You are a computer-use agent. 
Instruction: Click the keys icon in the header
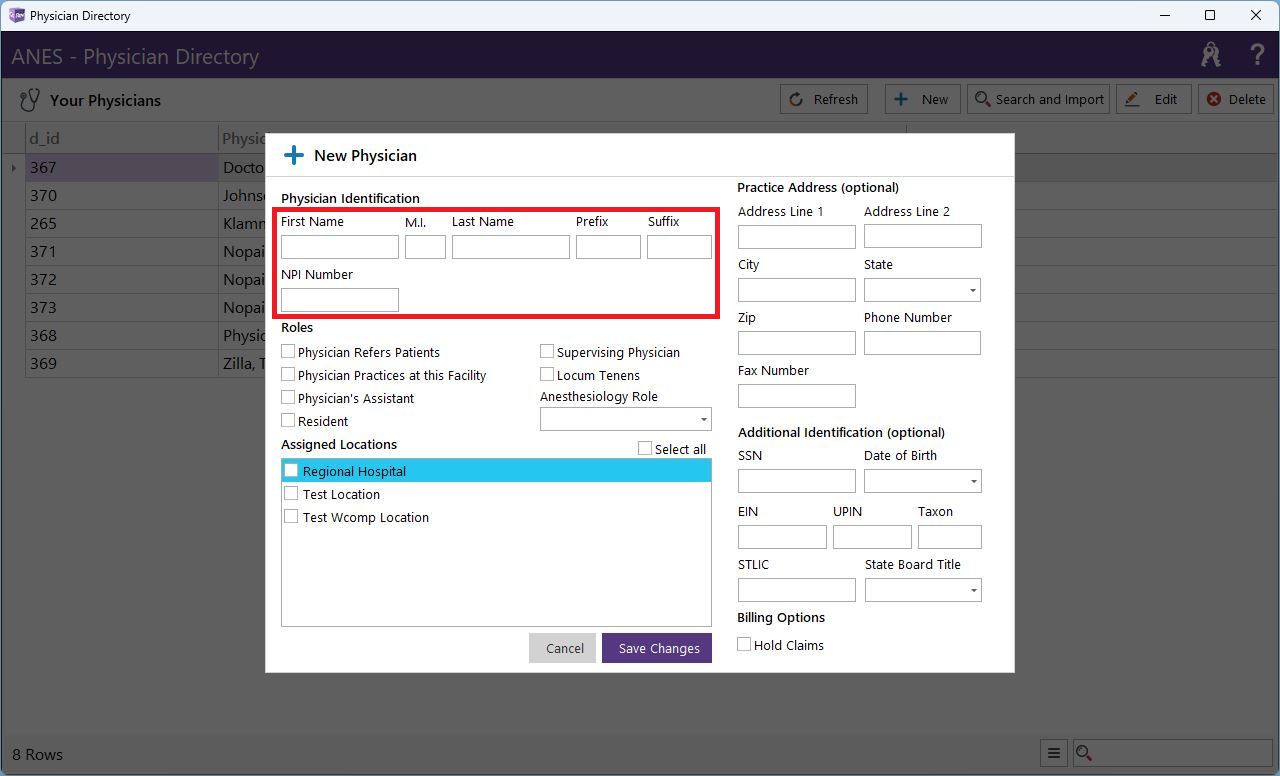click(x=1211, y=55)
